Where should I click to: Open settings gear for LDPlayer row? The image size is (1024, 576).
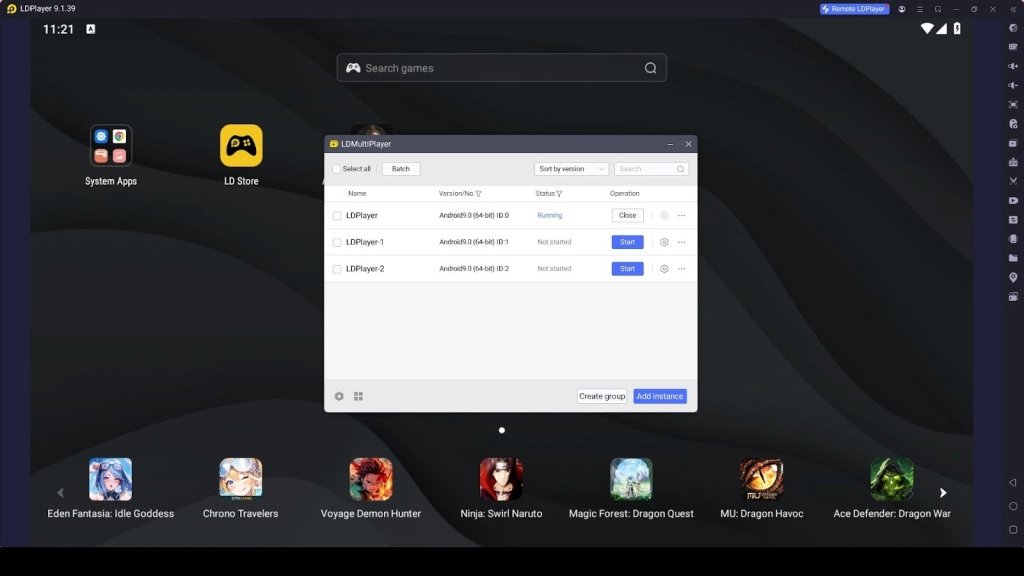point(664,216)
